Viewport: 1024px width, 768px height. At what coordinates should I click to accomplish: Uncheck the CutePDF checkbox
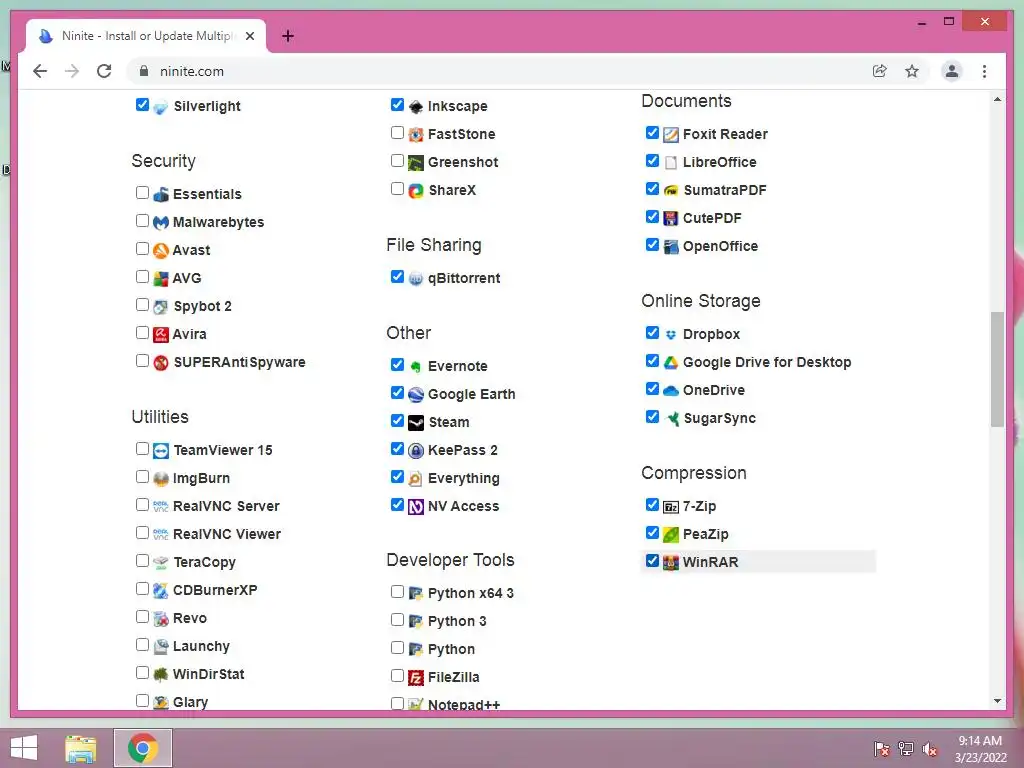652,217
